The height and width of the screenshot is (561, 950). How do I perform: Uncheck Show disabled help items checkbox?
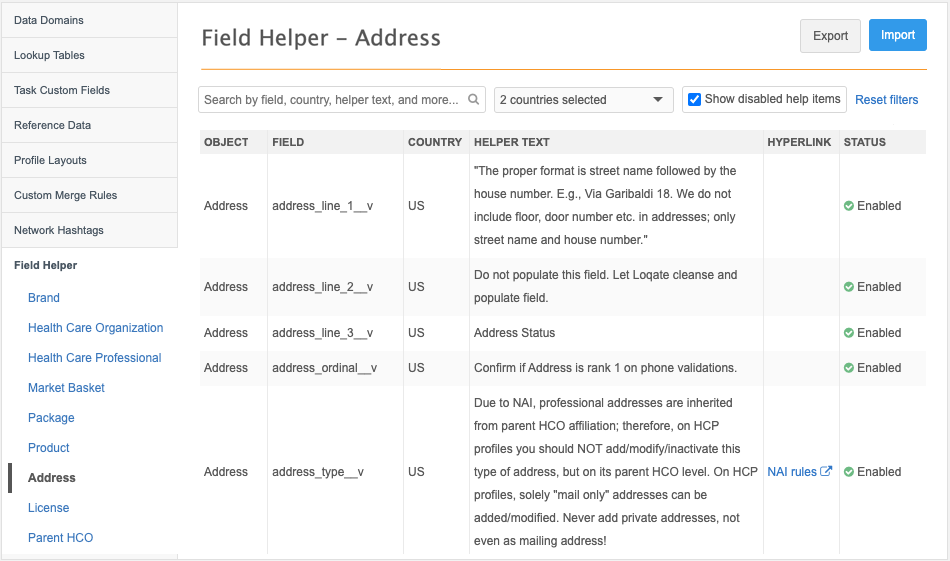coord(694,100)
